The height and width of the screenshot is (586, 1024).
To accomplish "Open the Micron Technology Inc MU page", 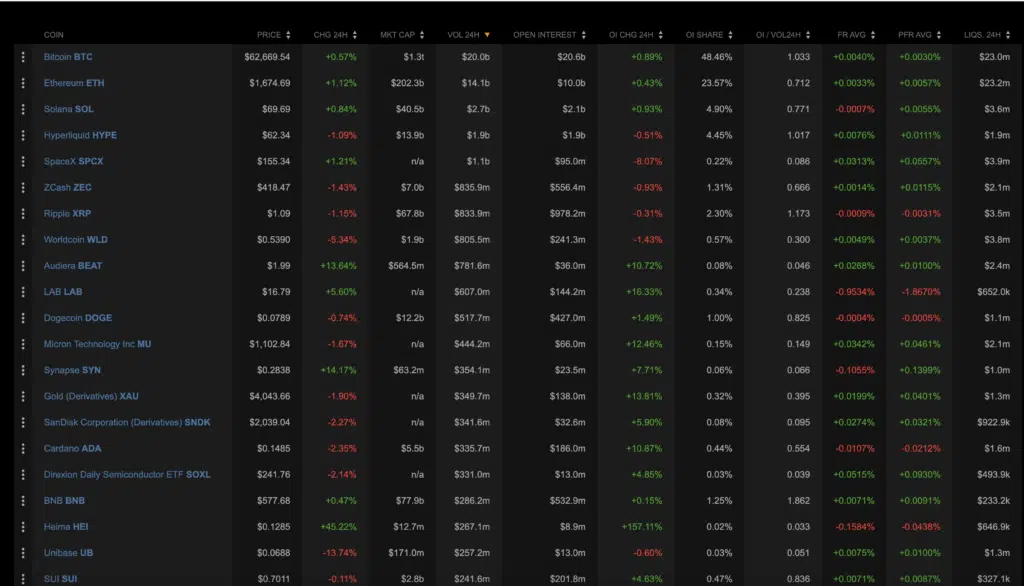I will [x=97, y=344].
